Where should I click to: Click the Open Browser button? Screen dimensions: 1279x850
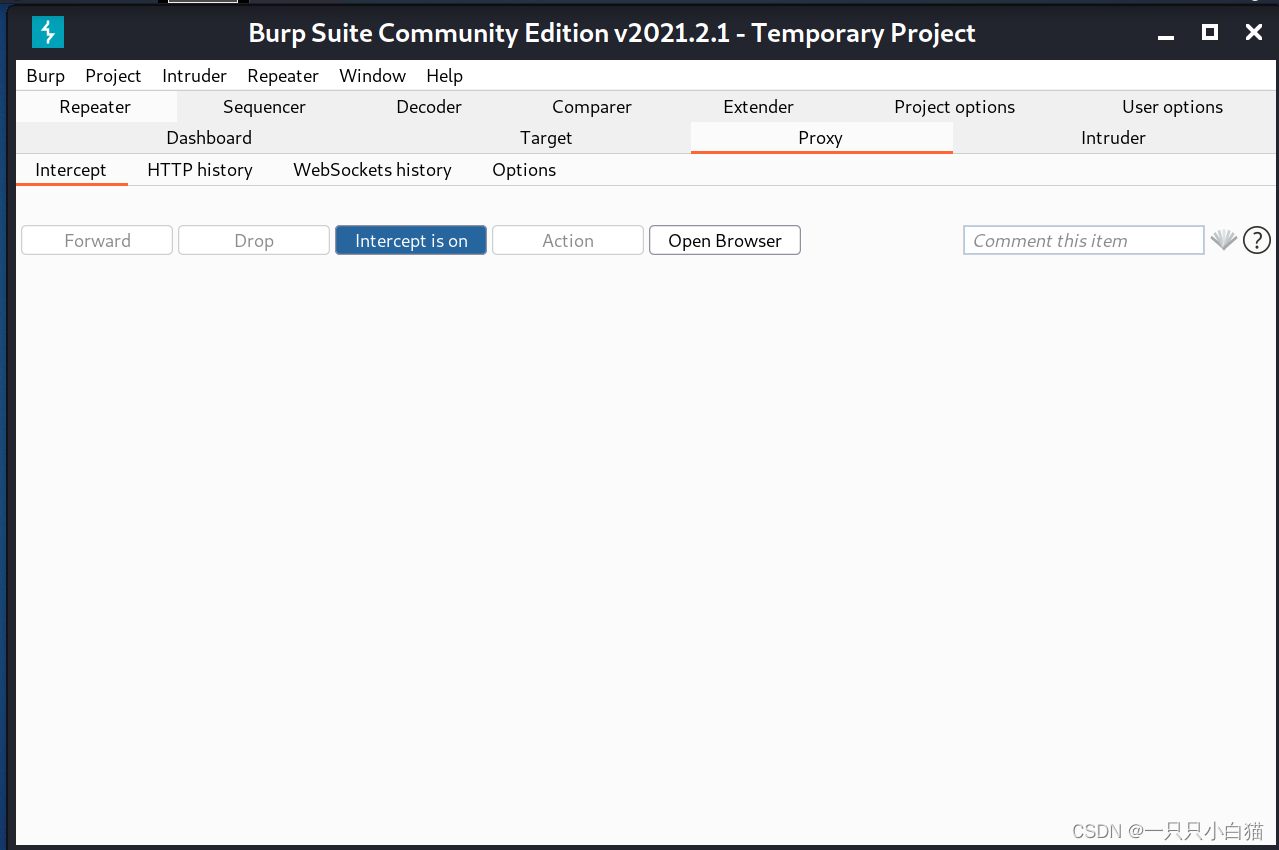[x=725, y=240]
